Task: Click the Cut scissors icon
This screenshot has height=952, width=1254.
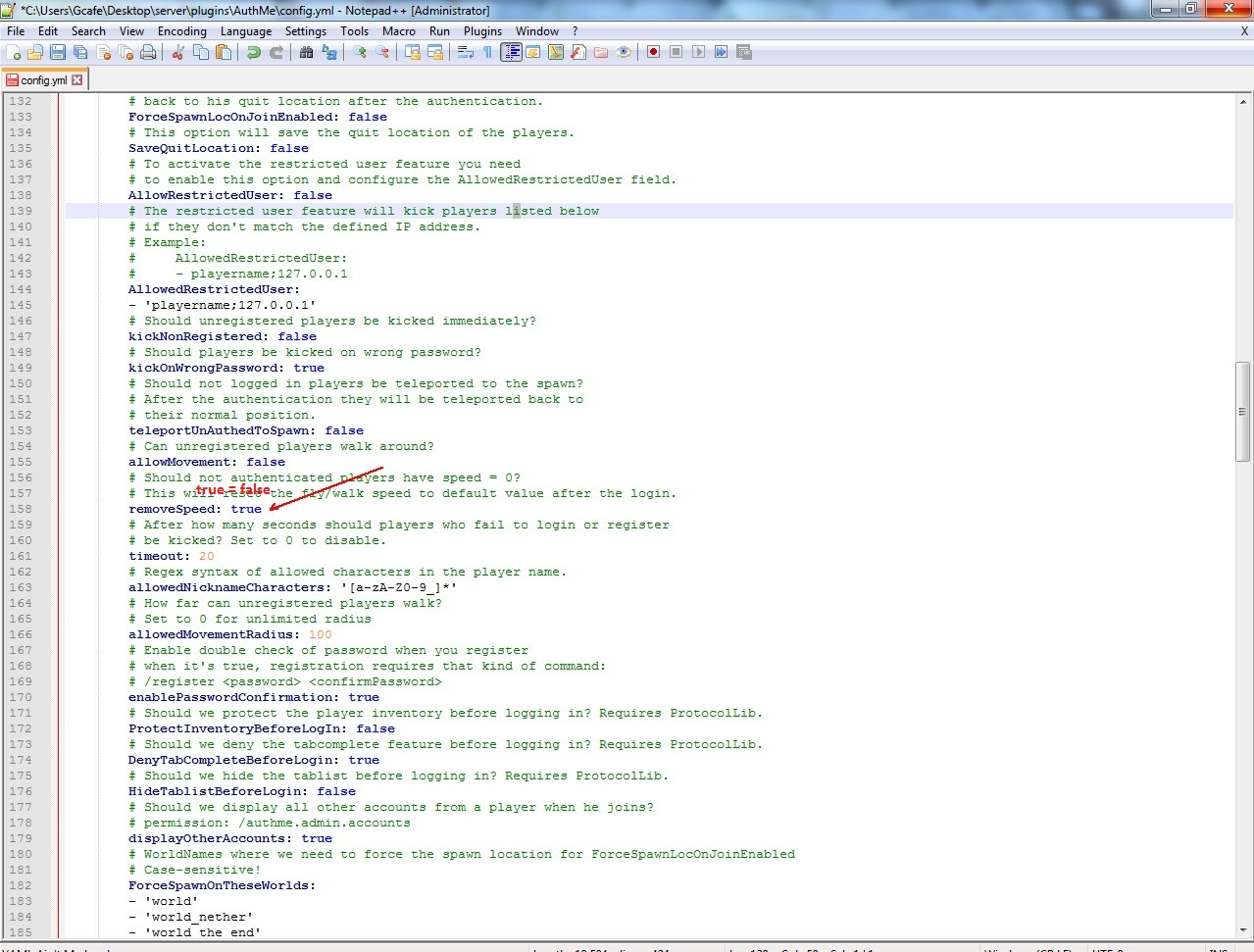Action: [178, 52]
